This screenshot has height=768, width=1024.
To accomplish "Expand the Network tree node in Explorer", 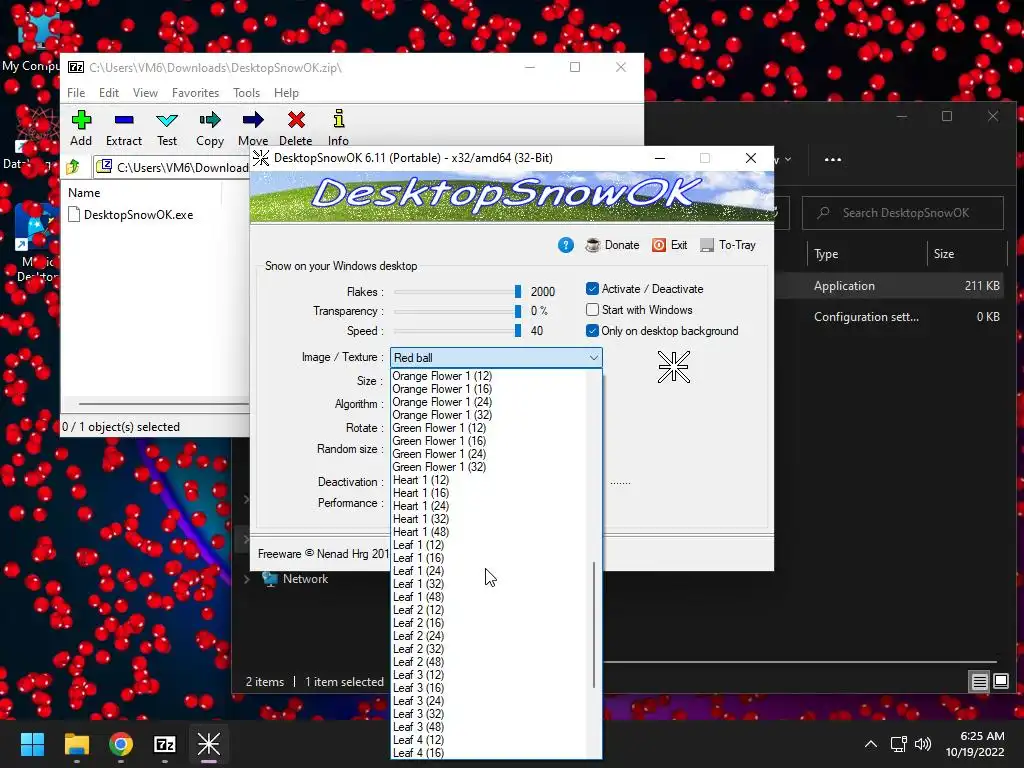I will (x=247, y=579).
